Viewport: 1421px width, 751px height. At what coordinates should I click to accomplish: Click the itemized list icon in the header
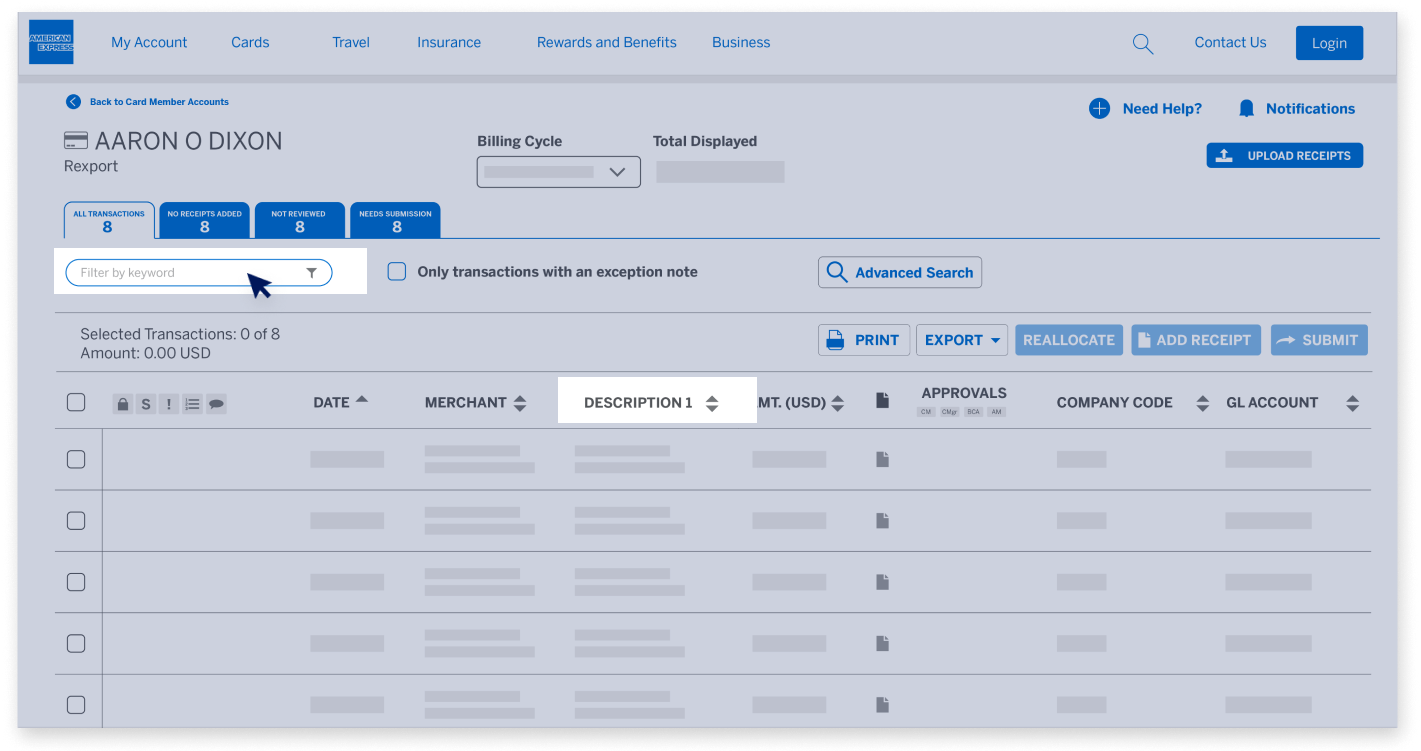(x=191, y=403)
